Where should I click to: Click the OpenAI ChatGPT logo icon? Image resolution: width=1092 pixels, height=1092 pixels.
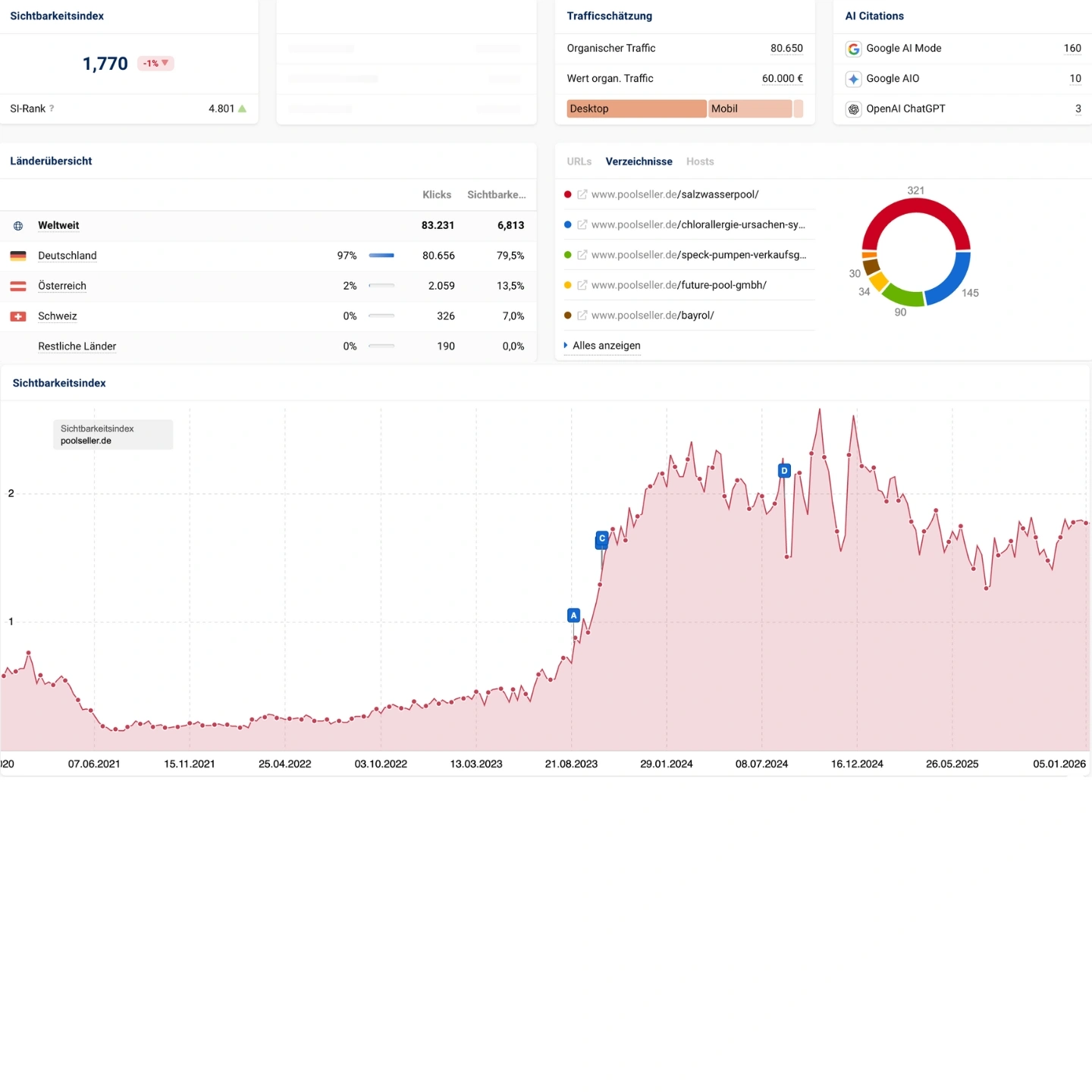click(x=853, y=109)
